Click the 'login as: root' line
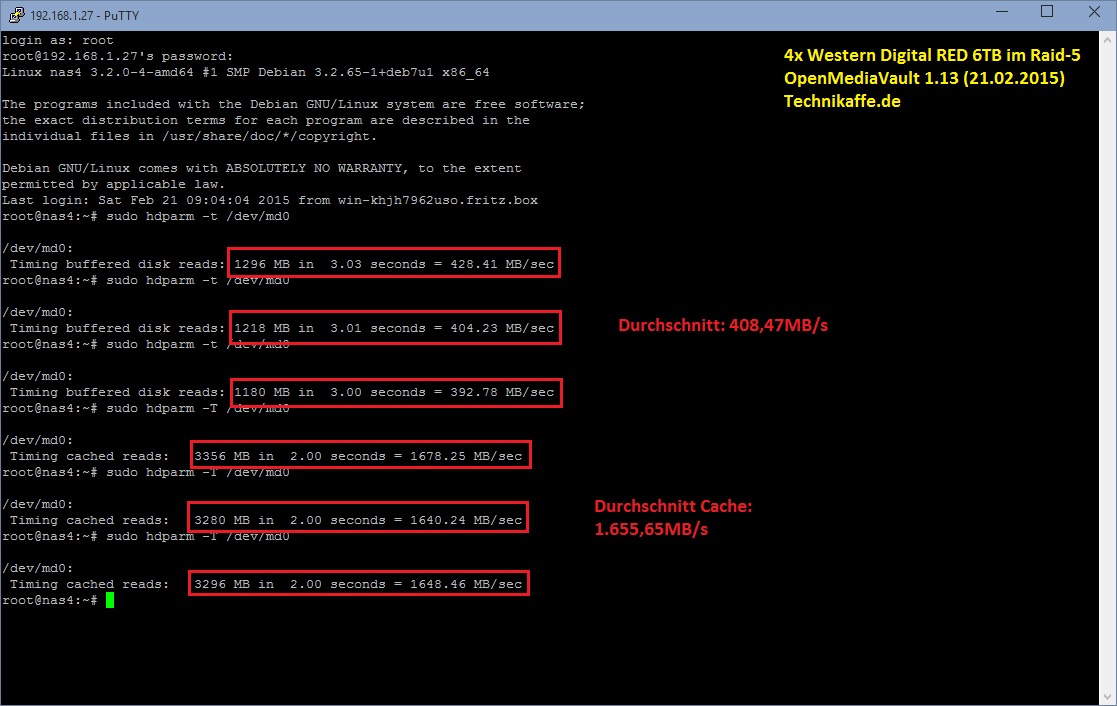Screen dimensions: 1117x706 58,41
